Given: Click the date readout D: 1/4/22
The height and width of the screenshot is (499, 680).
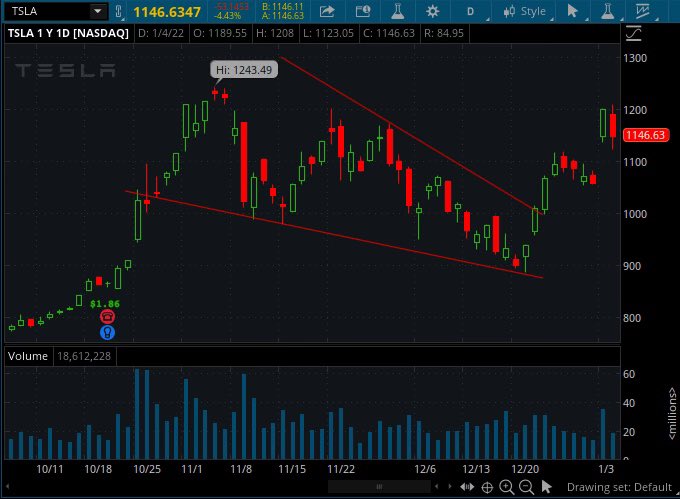Looking at the screenshot, I should point(161,33).
